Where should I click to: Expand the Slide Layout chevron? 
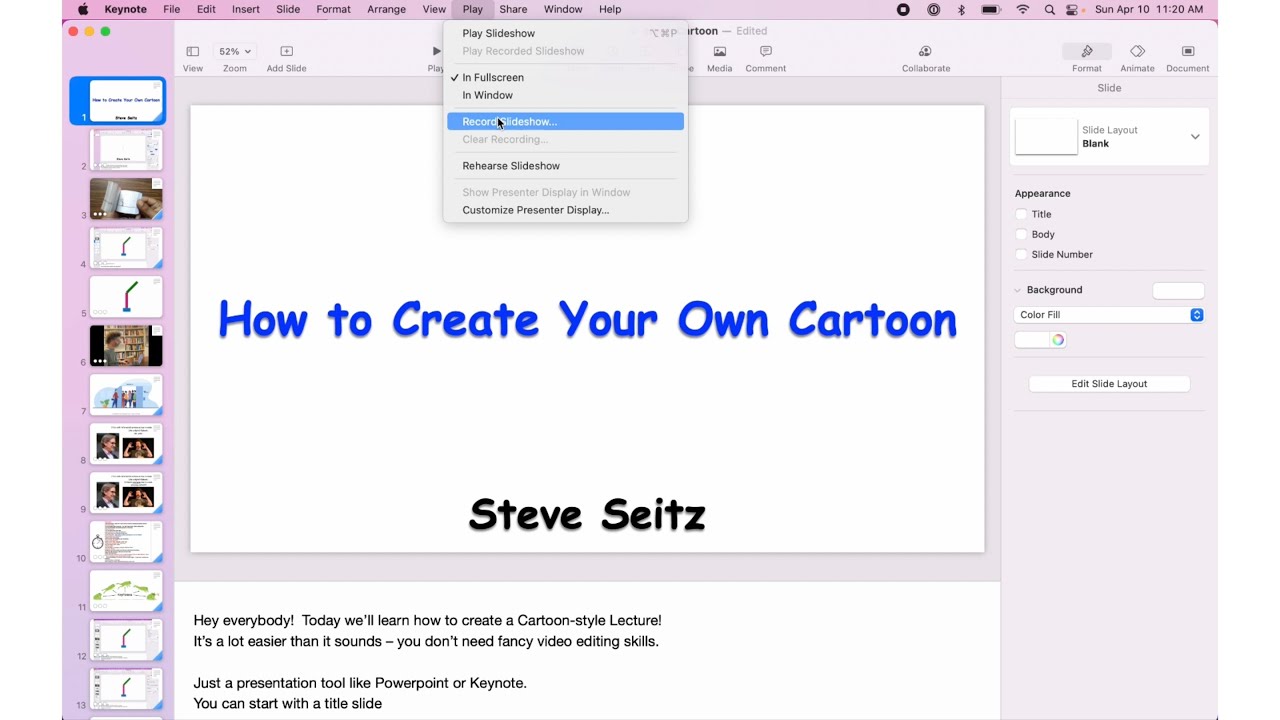[x=1195, y=137]
